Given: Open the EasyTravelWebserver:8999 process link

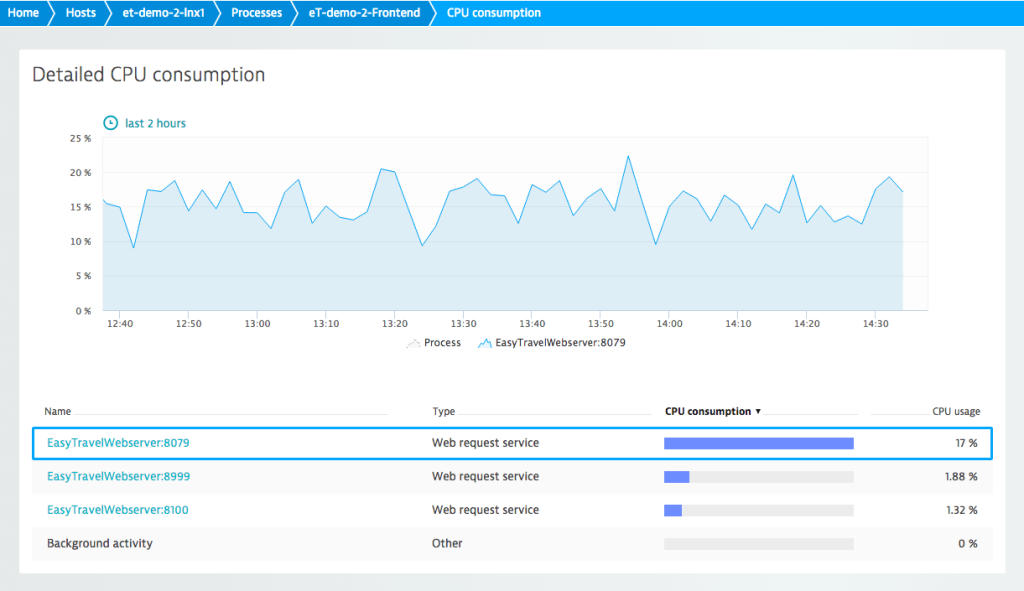Looking at the screenshot, I should [117, 476].
